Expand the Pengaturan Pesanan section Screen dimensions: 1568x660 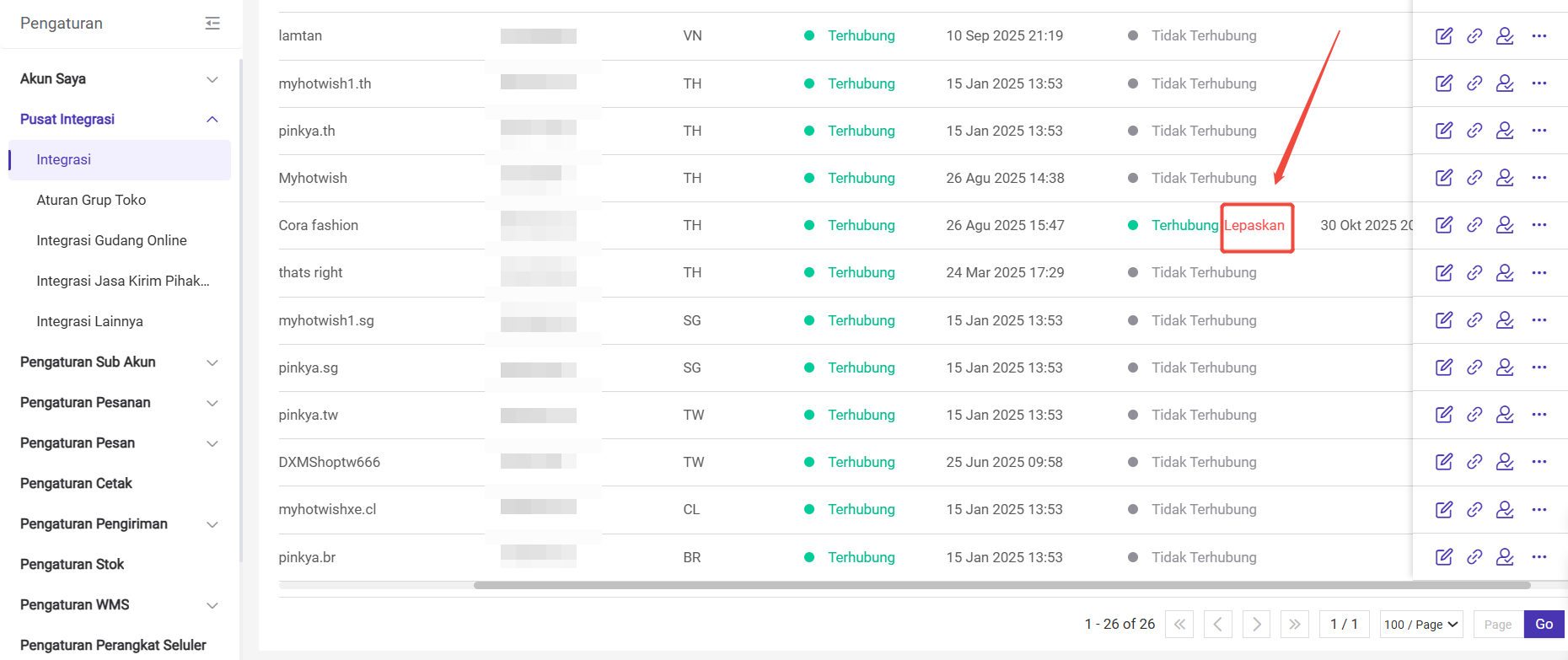click(212, 403)
